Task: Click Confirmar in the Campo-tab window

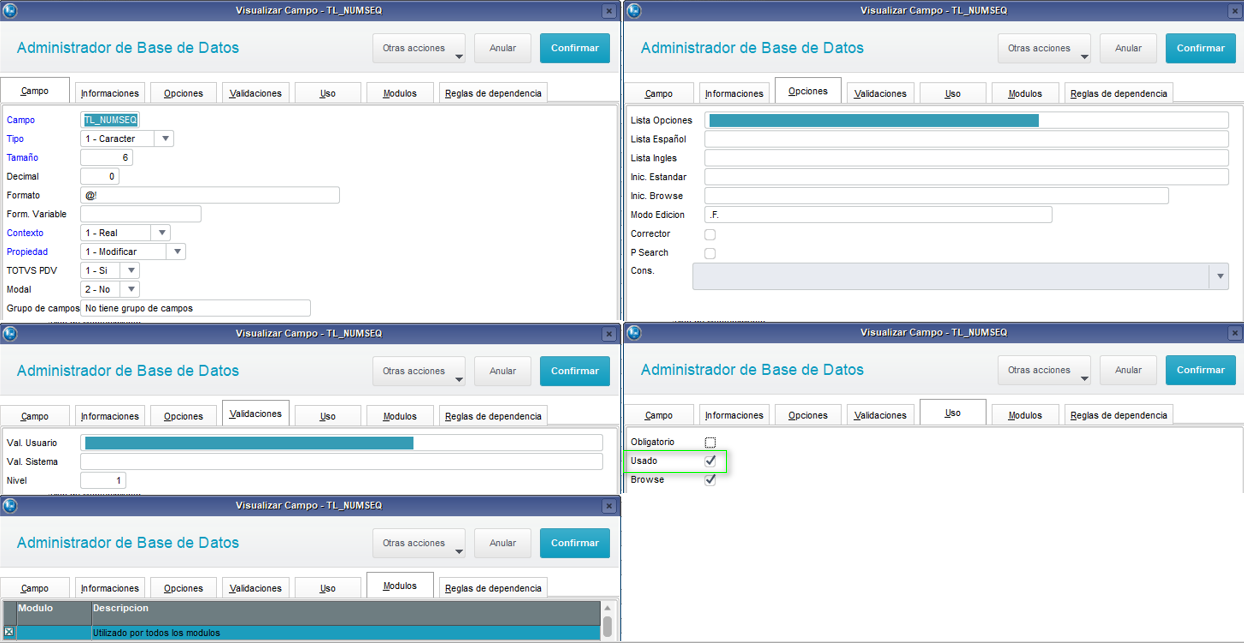Action: click(x=575, y=48)
